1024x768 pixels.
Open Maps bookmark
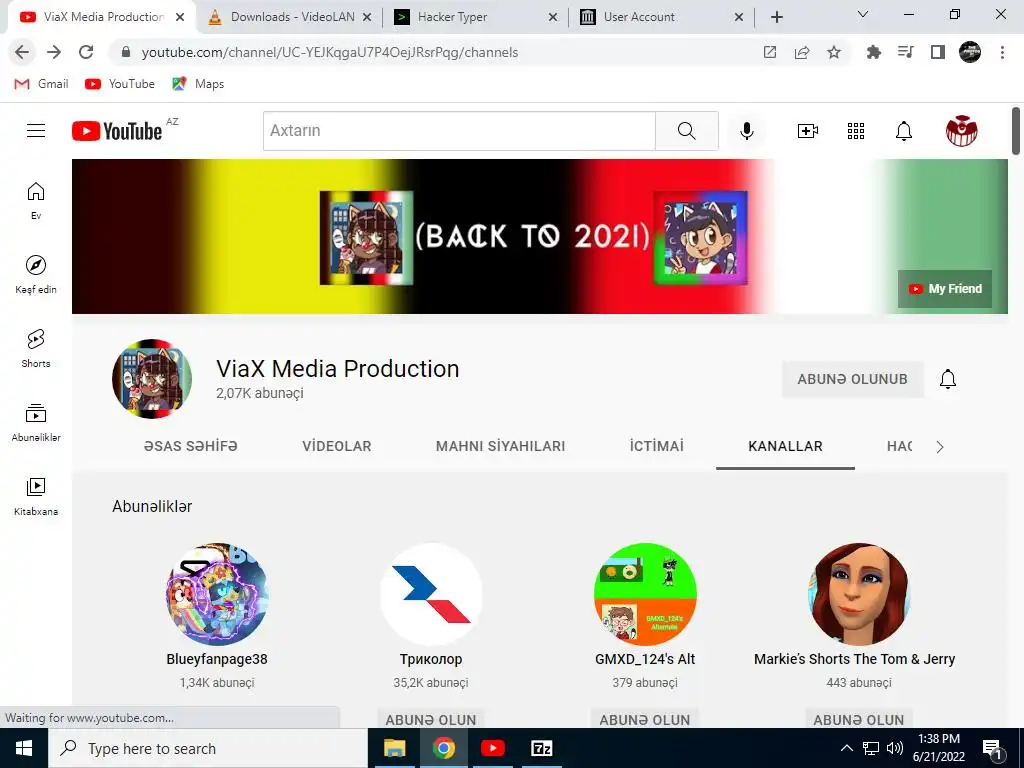(199, 84)
